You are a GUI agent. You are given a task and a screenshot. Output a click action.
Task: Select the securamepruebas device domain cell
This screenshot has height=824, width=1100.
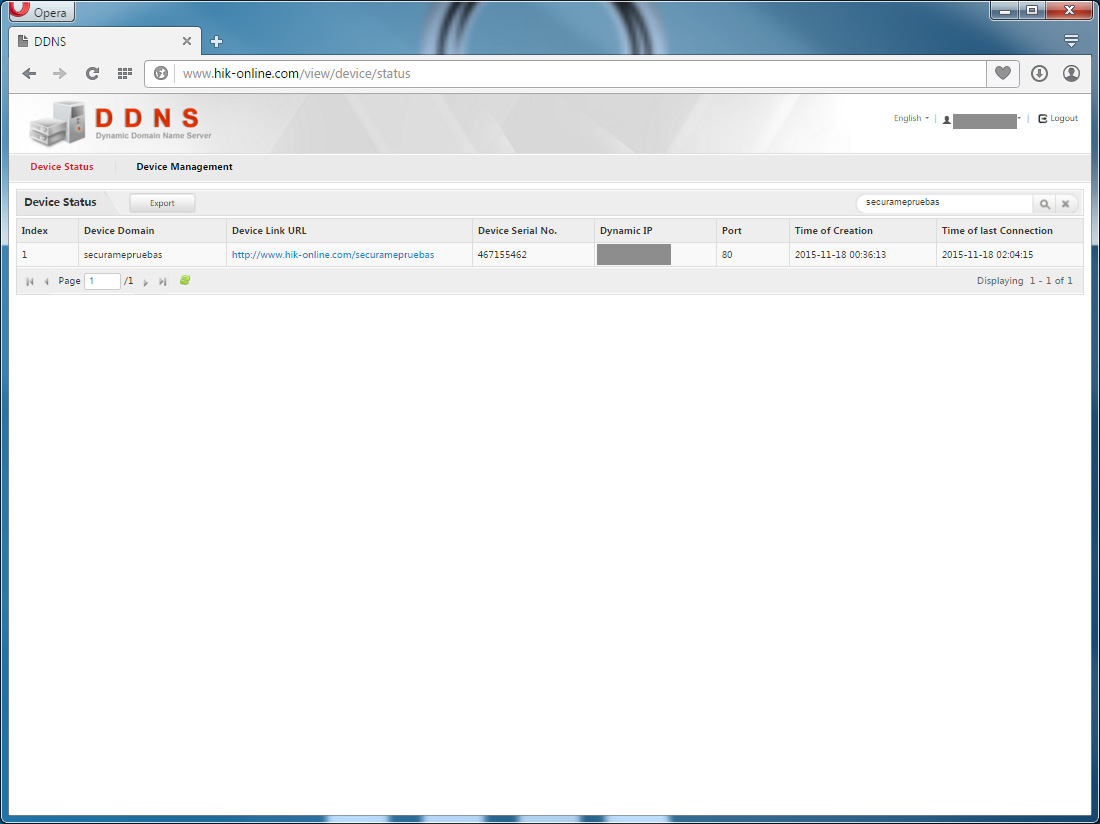(152, 255)
